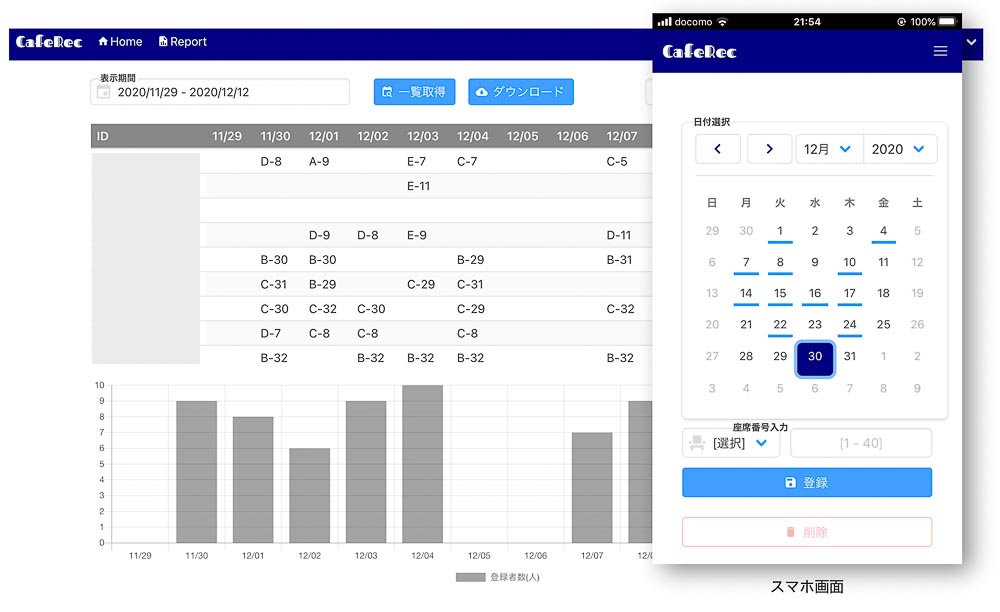Click the seat icon beside the seat selector
The height and width of the screenshot is (612, 1000).
[x=697, y=443]
